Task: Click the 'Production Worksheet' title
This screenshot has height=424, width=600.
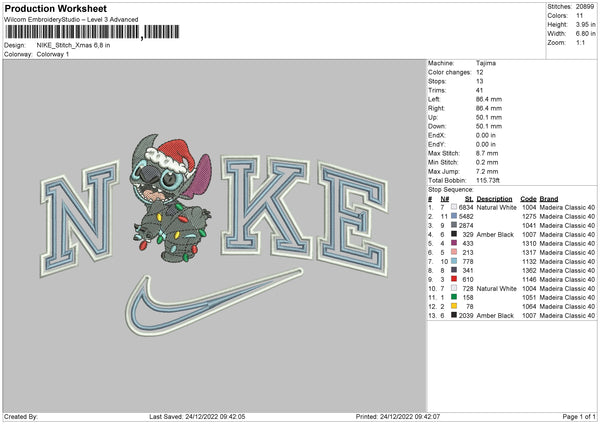Action: [x=55, y=8]
